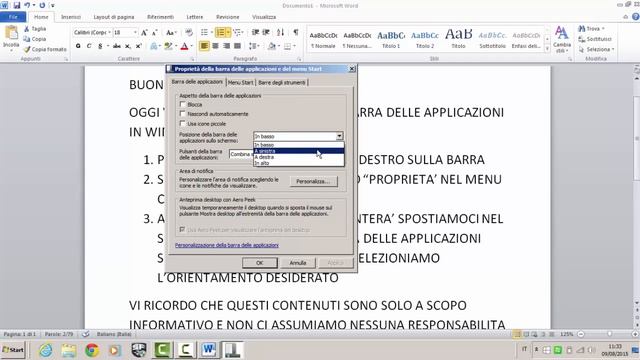Screen dimensions: 640x360
Task: Click the Personalizza... button
Action: pyautogui.click(x=313, y=181)
